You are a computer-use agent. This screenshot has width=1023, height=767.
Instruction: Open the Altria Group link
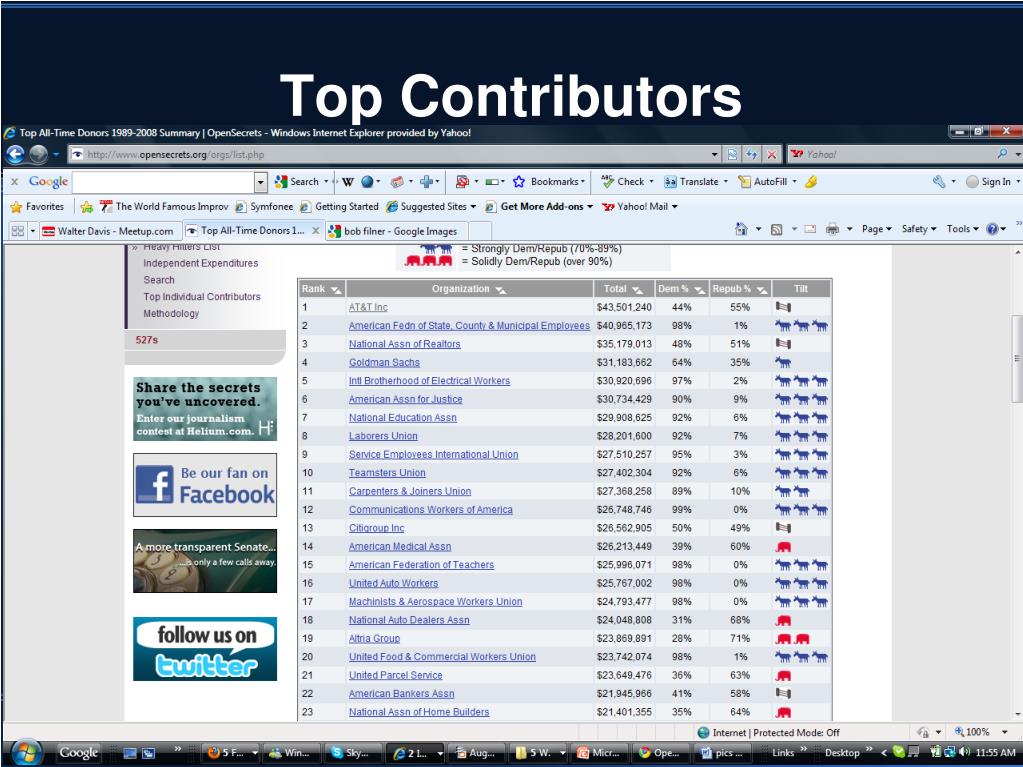click(x=374, y=639)
